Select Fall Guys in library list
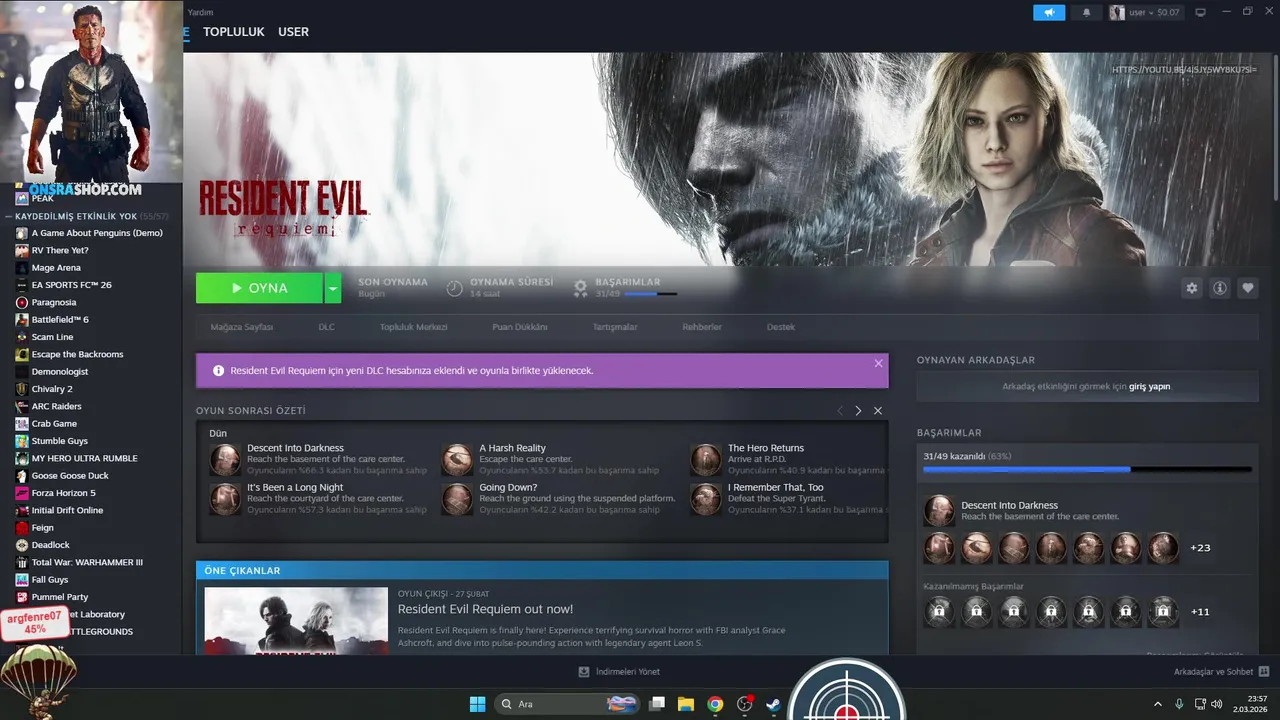The height and width of the screenshot is (720, 1280). coord(50,580)
